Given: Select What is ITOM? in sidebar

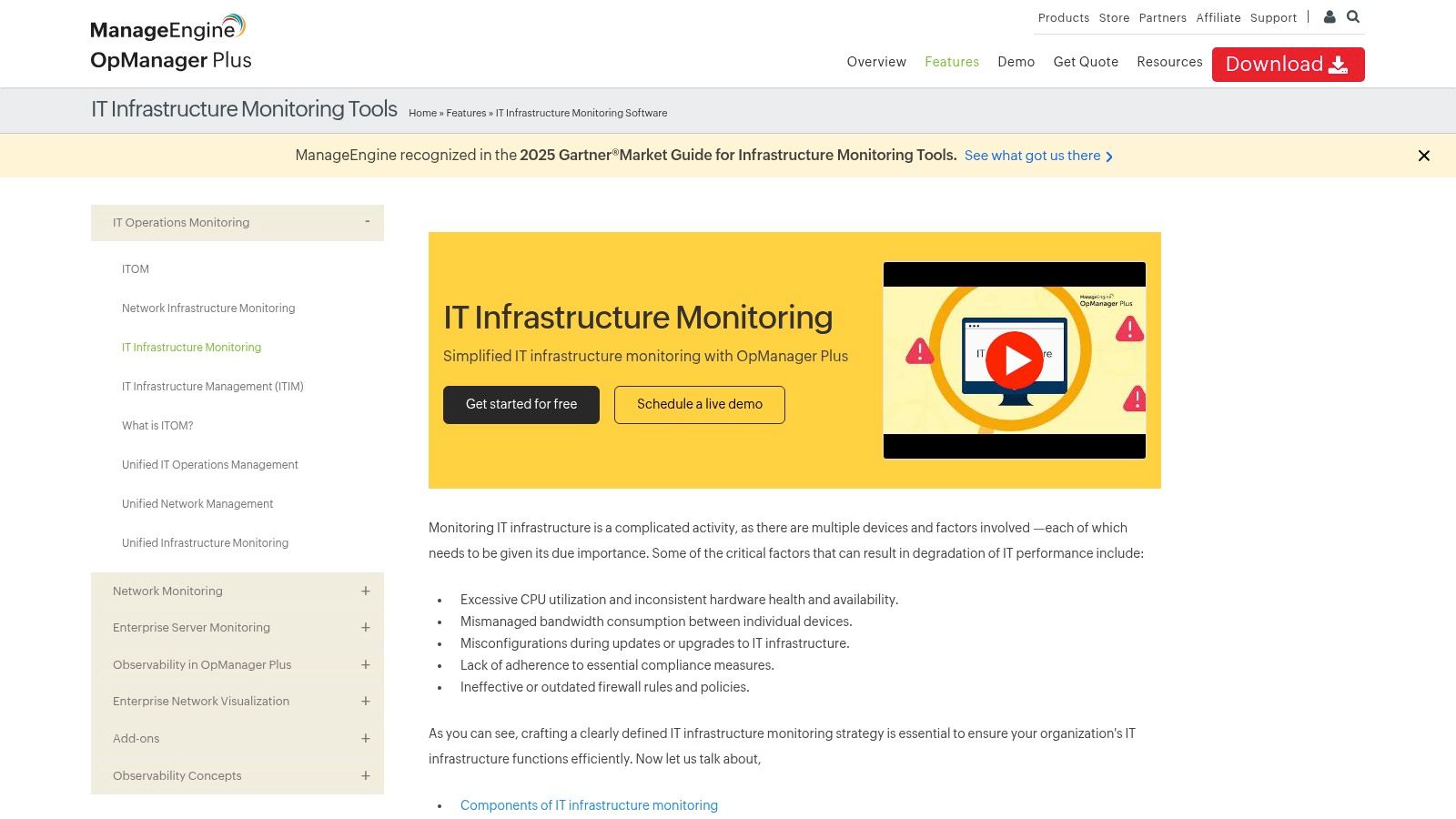Looking at the screenshot, I should [x=157, y=426].
